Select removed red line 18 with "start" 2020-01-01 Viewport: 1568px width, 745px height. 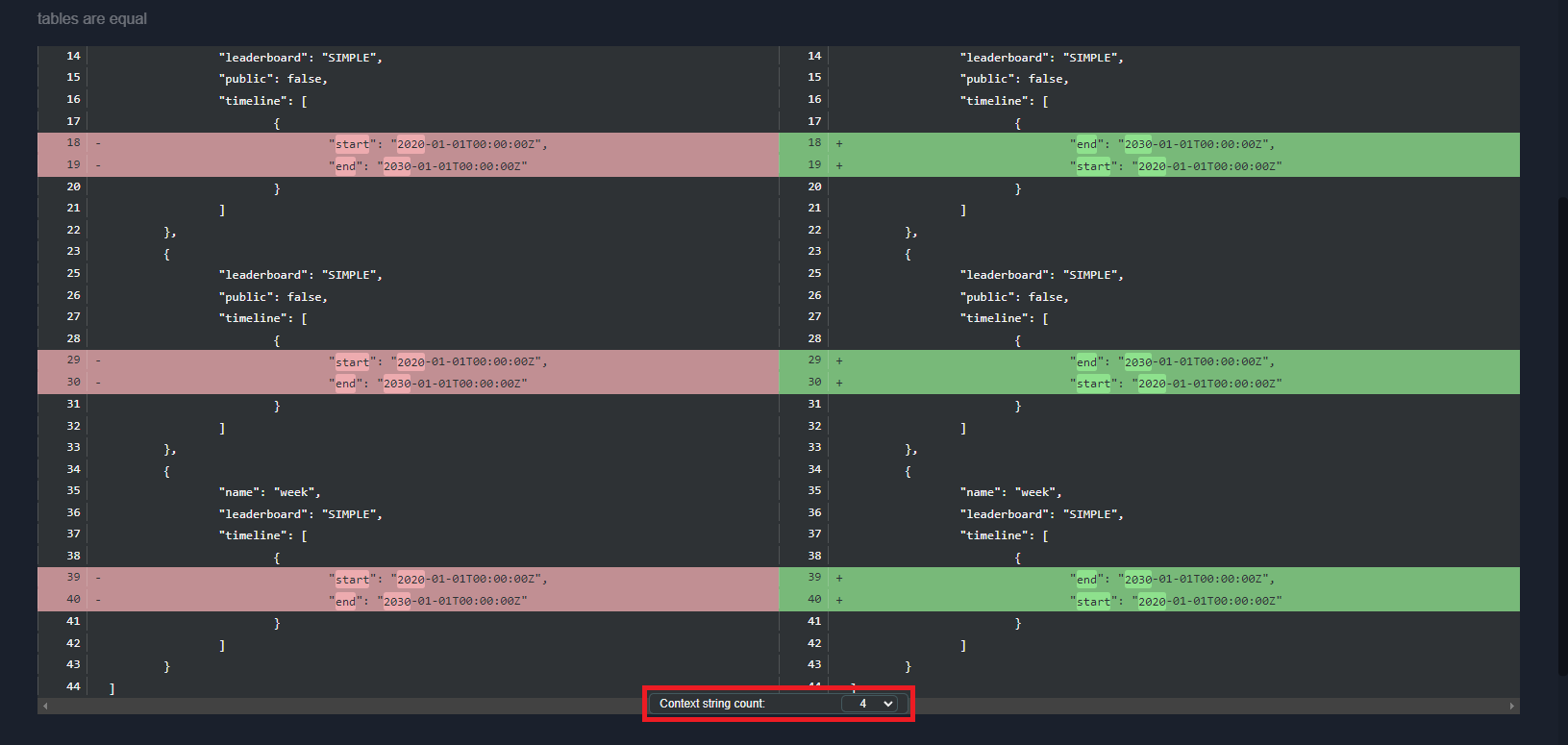408,143
